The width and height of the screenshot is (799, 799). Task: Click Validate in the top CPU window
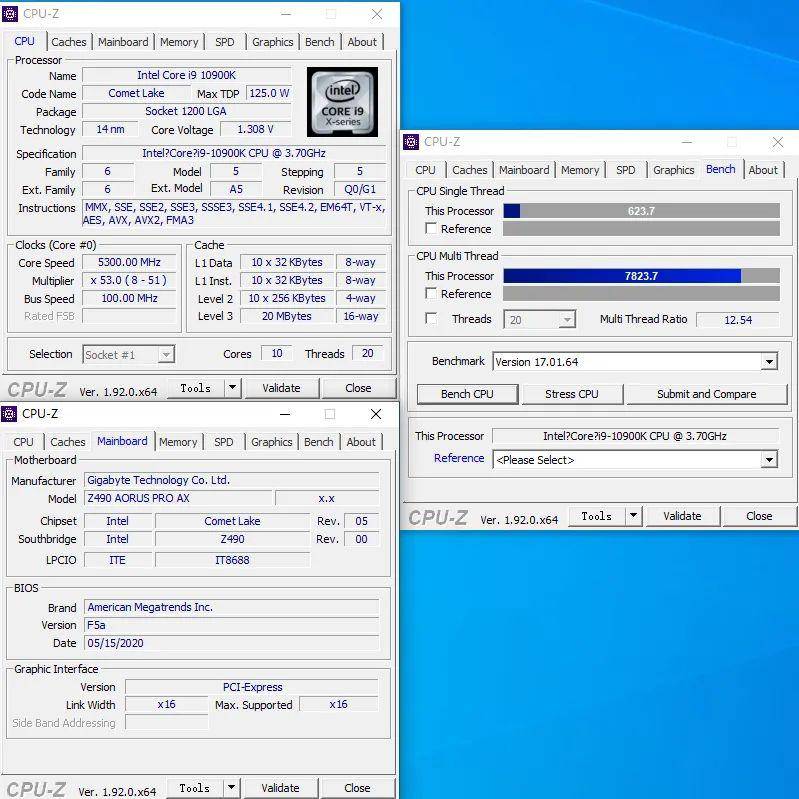point(281,388)
